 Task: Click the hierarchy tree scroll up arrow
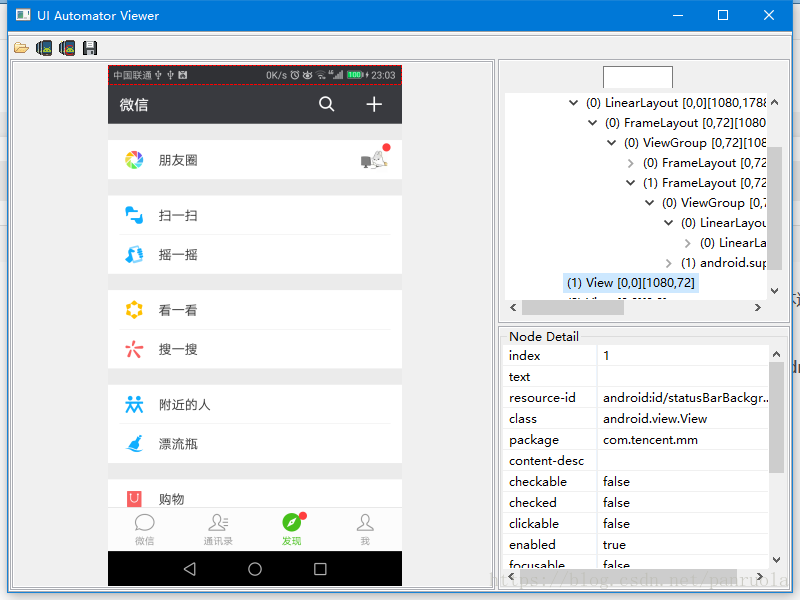(774, 103)
